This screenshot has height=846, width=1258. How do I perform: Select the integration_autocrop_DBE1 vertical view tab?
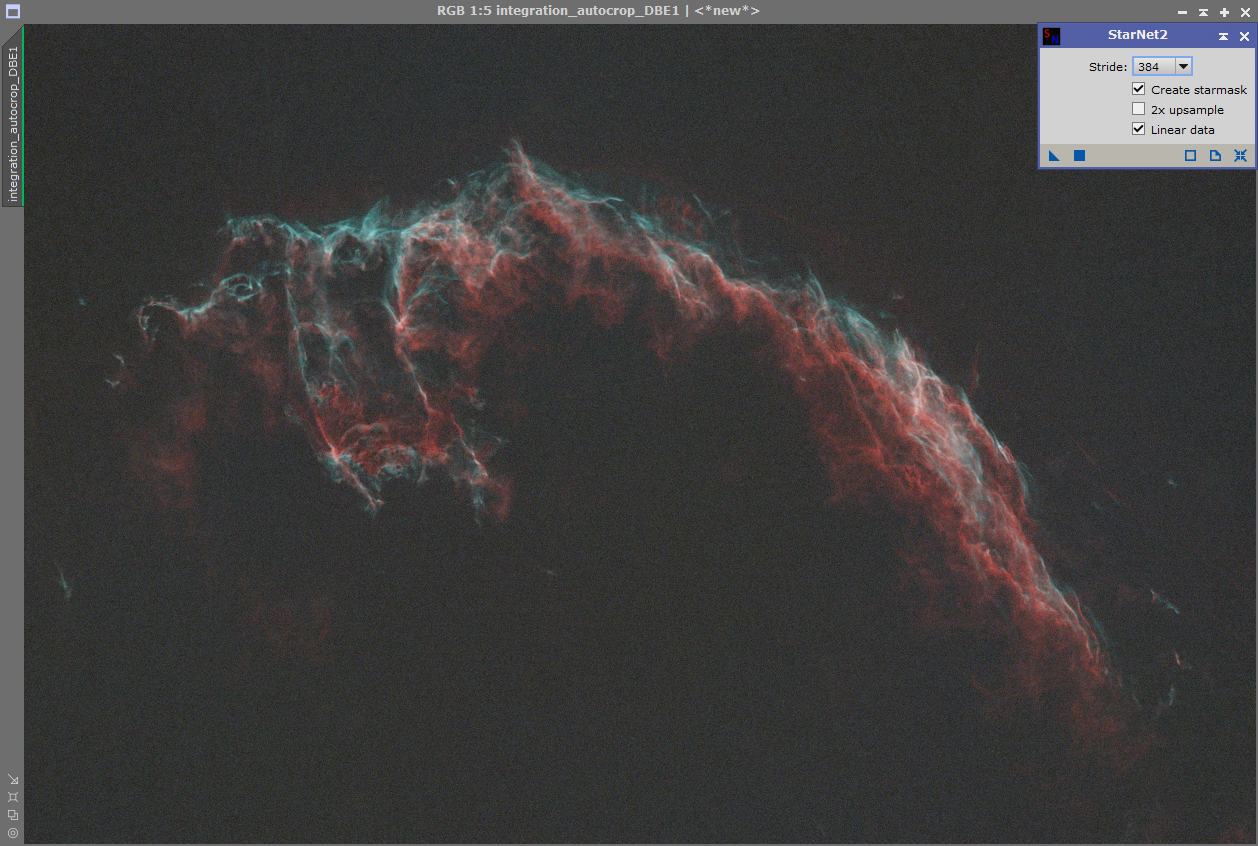pyautogui.click(x=12, y=118)
